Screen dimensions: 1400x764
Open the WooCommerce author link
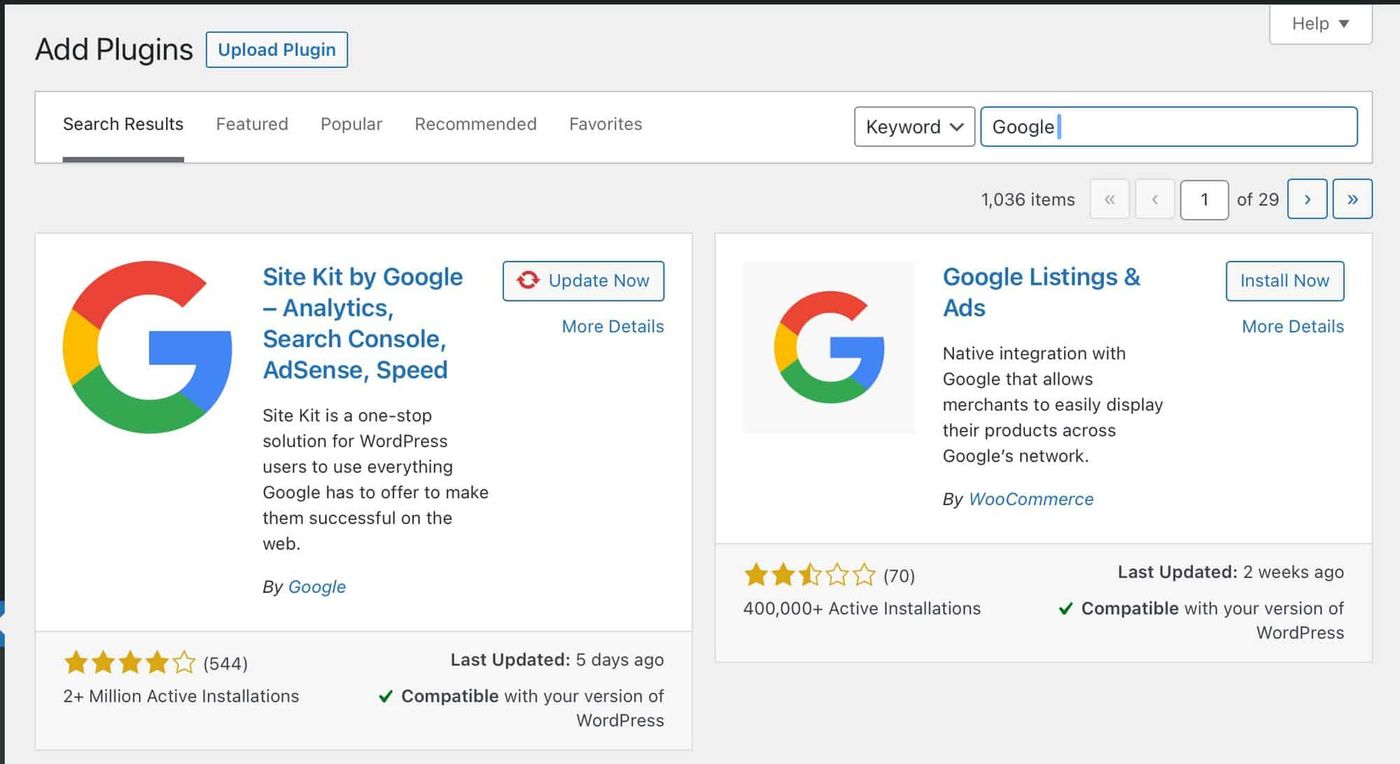click(x=1031, y=499)
